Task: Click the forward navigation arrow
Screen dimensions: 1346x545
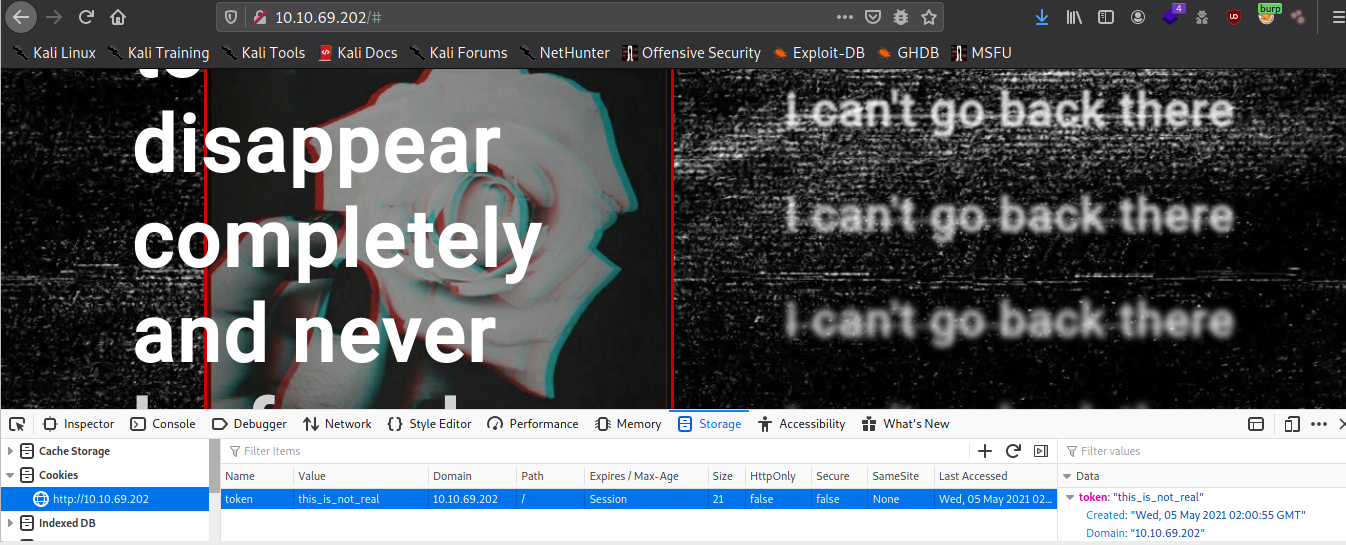Action: (53, 17)
